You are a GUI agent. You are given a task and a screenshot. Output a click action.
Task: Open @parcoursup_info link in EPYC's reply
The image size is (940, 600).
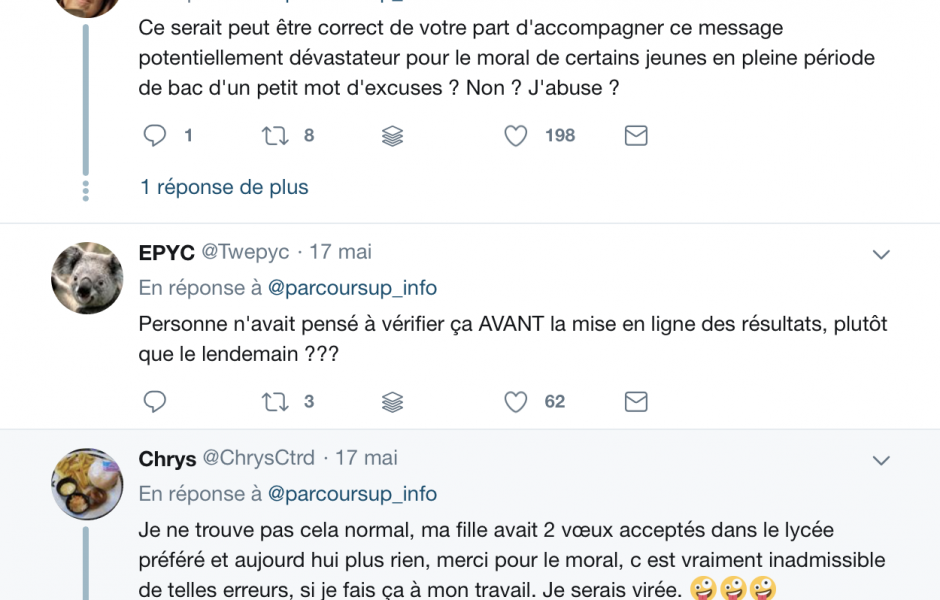[352, 288]
